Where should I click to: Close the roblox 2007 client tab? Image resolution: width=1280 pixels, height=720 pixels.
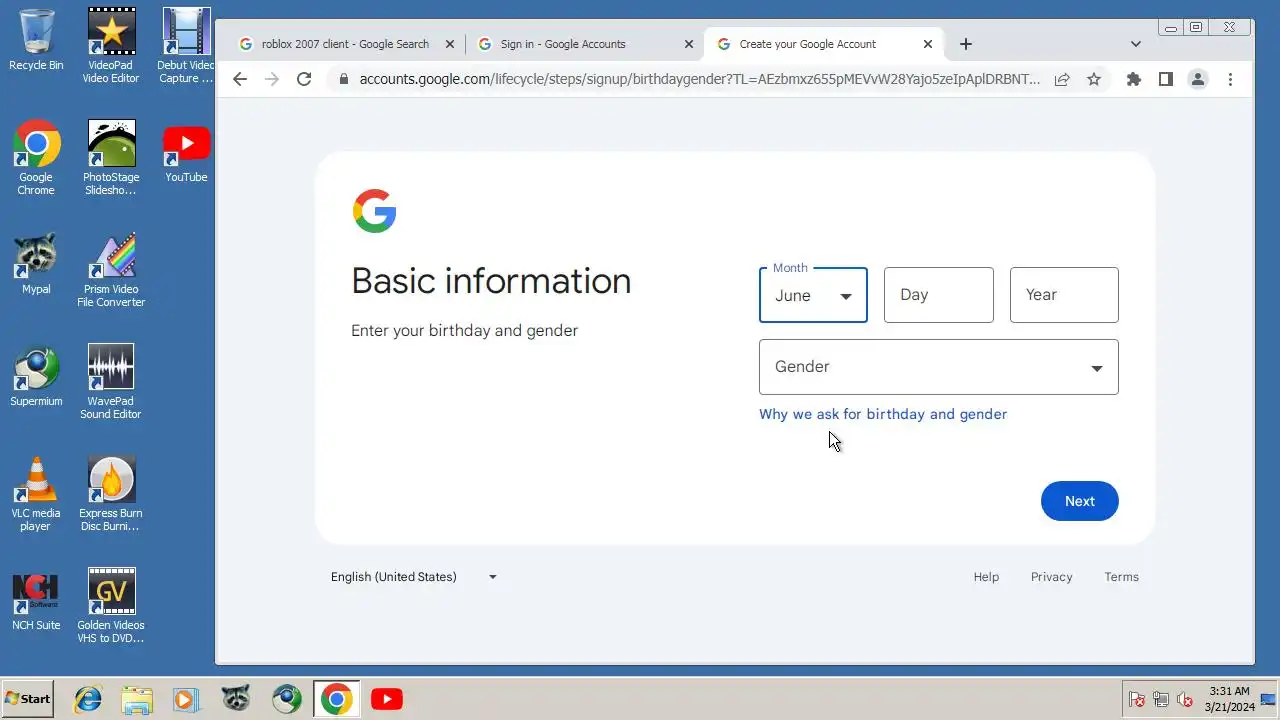pos(450,44)
